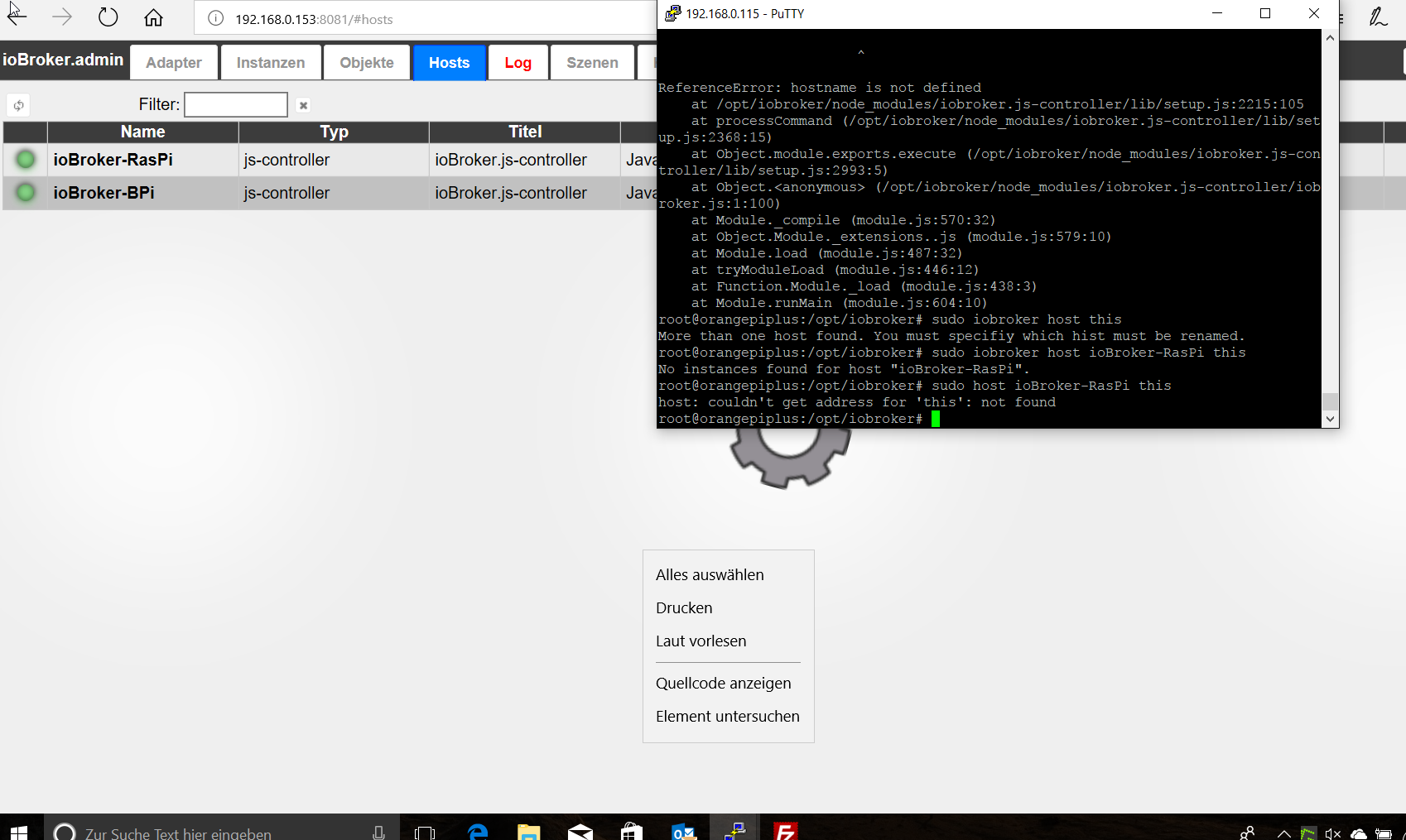Open the Instanzen tab
This screenshot has height=840, width=1406.
pos(271,63)
